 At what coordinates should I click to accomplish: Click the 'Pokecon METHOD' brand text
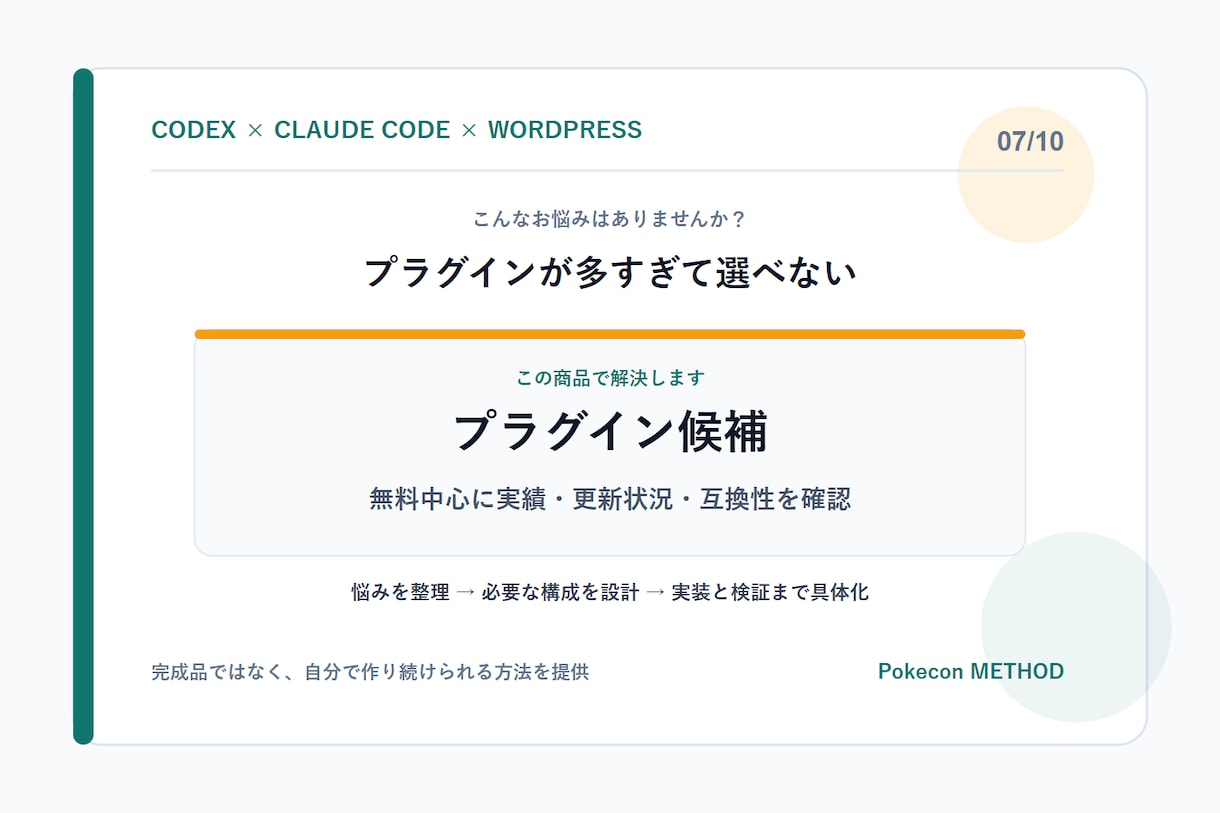(971, 671)
